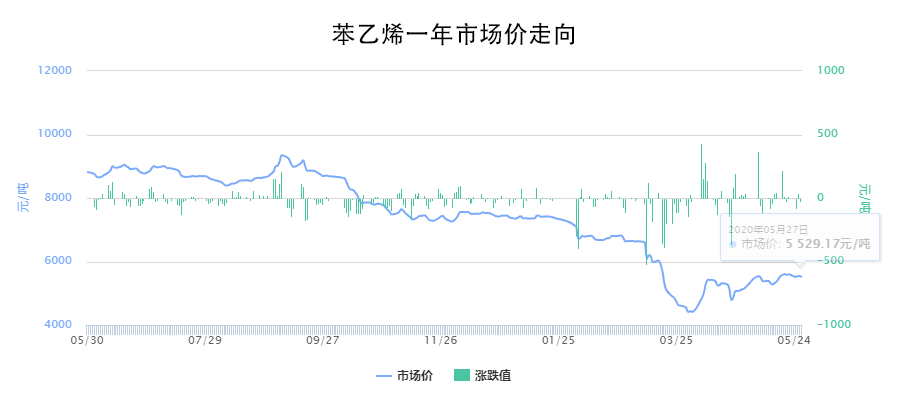Click the 4000 left axis value
The width and height of the screenshot is (906, 393).
57,325
